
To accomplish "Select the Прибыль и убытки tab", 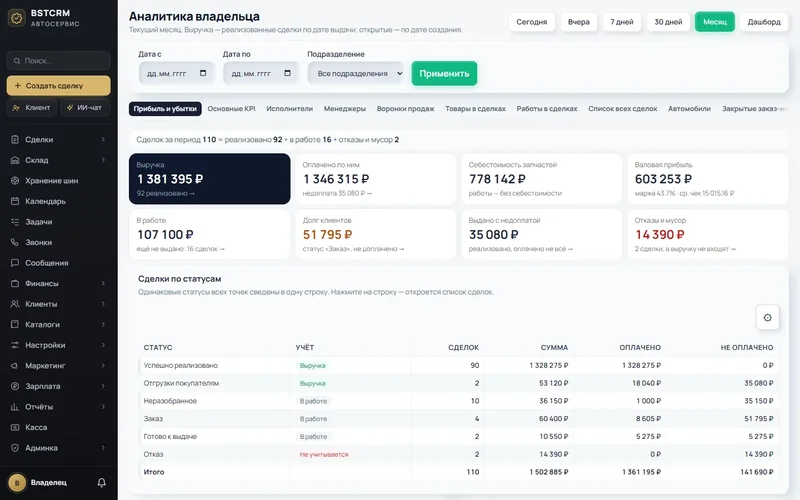I will (x=165, y=109).
